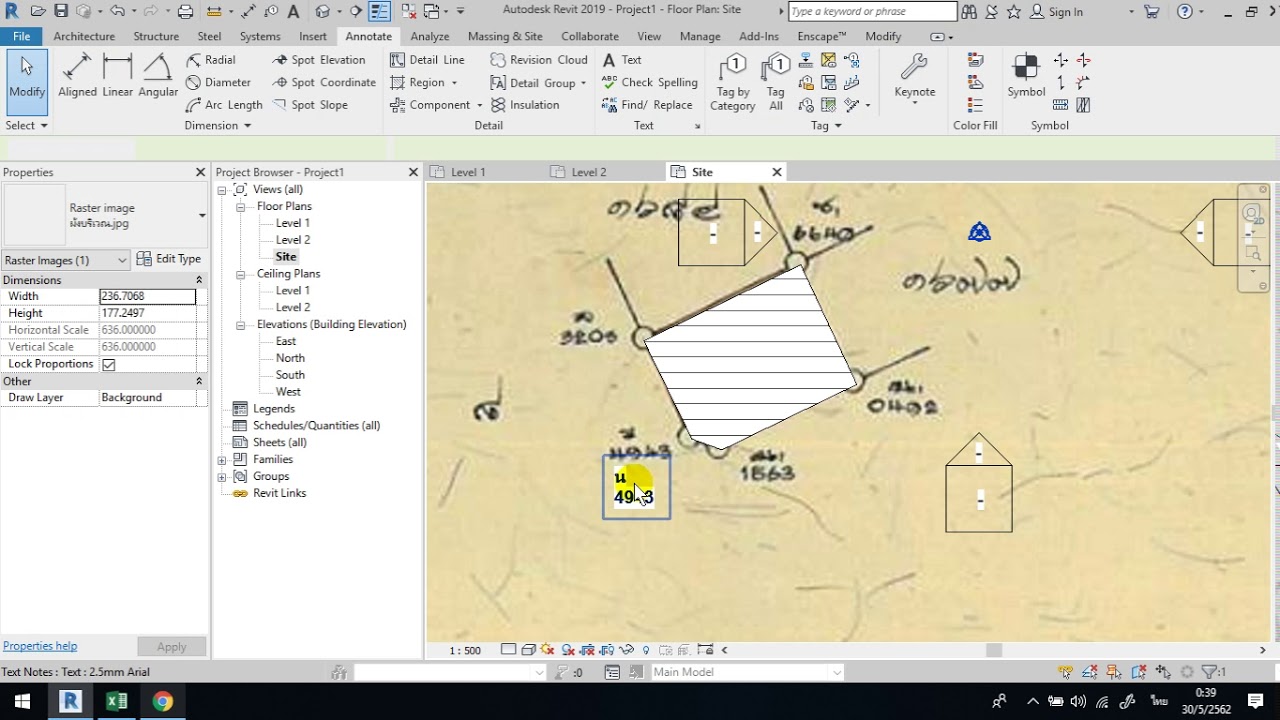
Task: Choose the Radial dimension tool
Action: pyautogui.click(x=211, y=60)
